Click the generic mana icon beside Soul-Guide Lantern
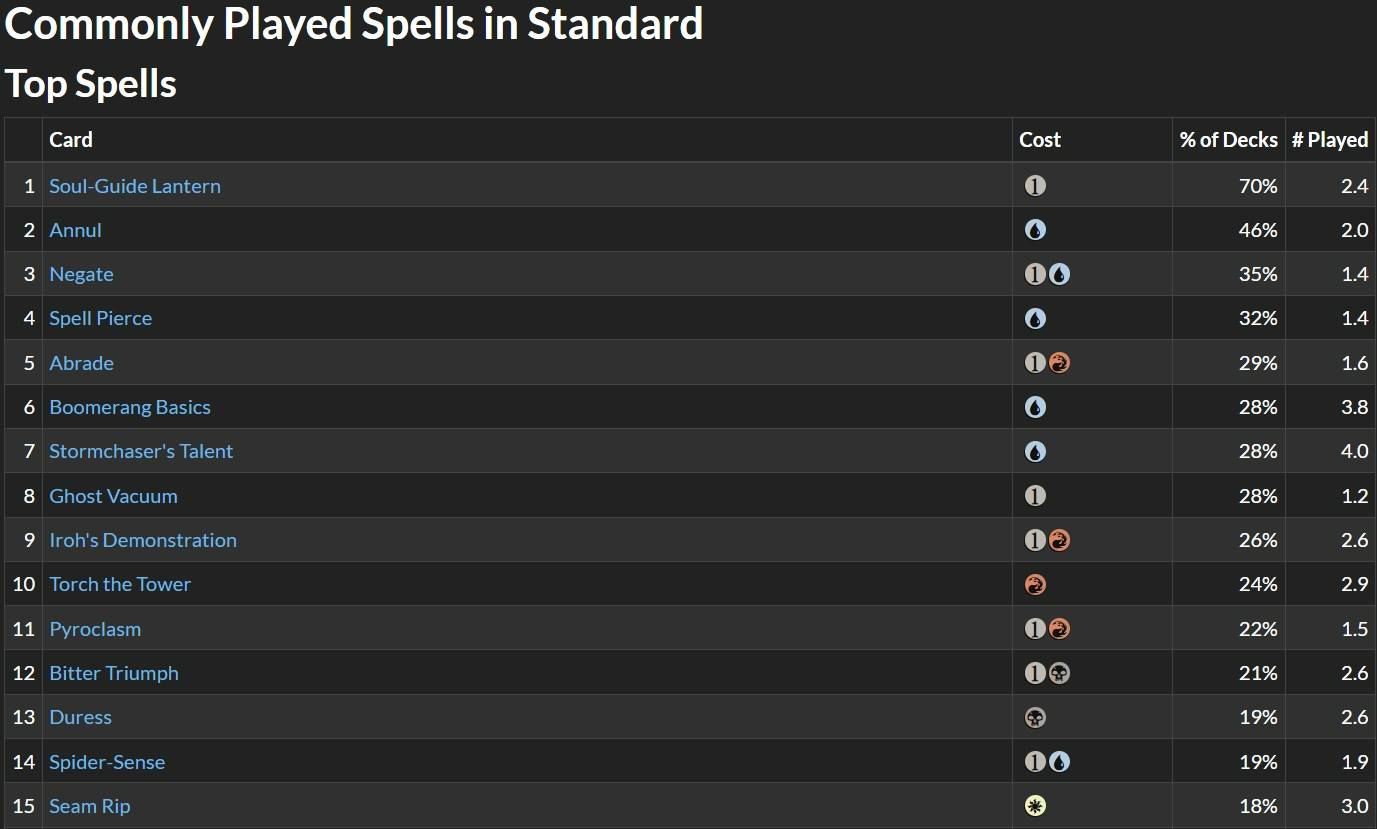1377x829 pixels. point(1036,185)
